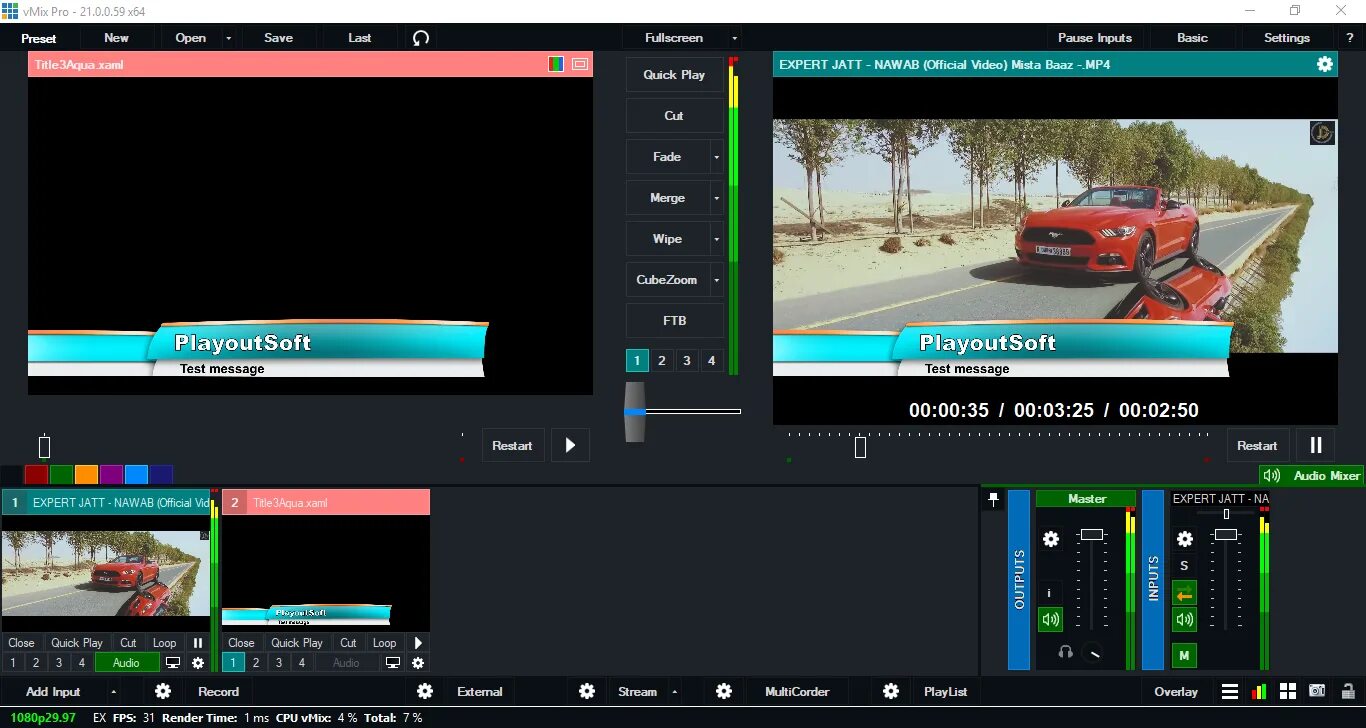1366x728 pixels.
Task: Expand the Stream arrow
Action: click(675, 691)
